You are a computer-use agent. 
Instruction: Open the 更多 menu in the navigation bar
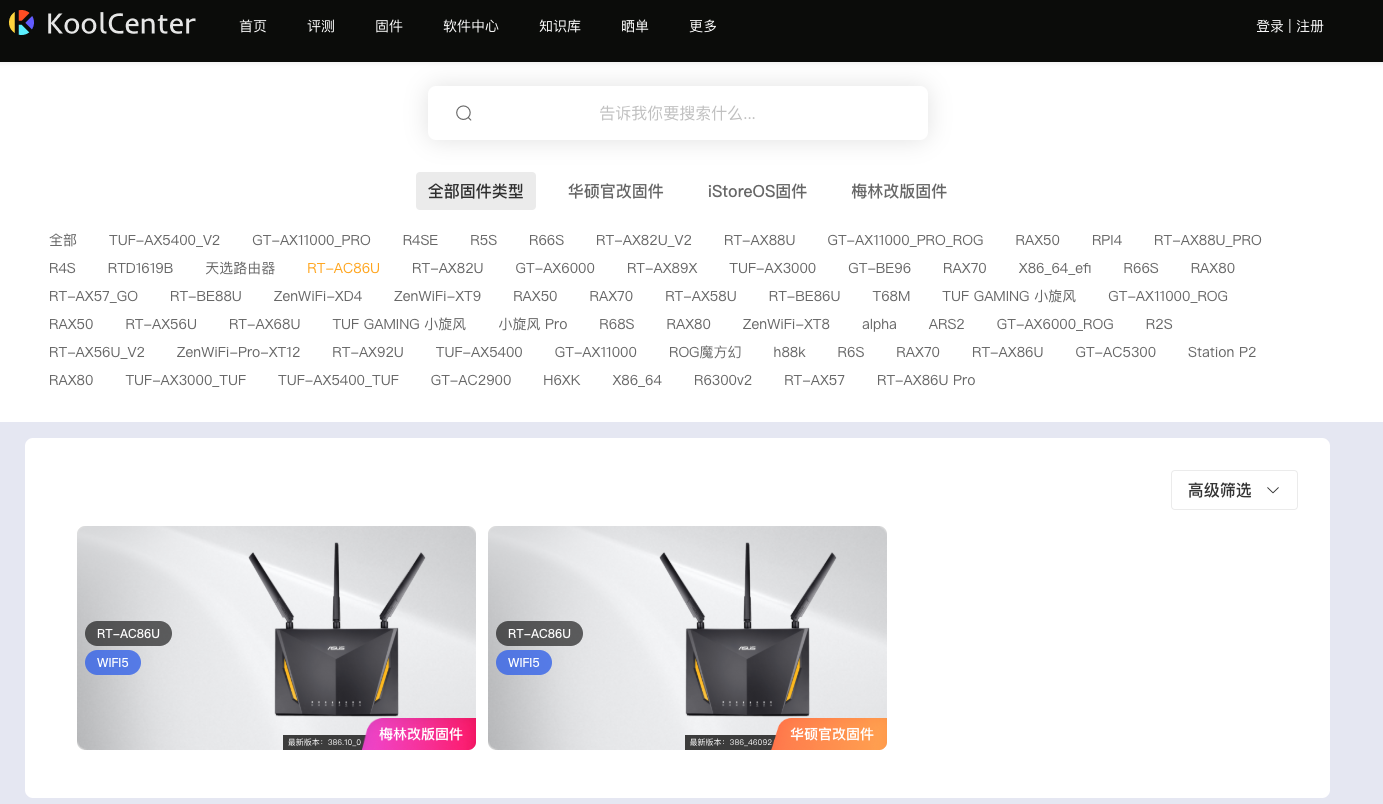pyautogui.click(x=702, y=26)
